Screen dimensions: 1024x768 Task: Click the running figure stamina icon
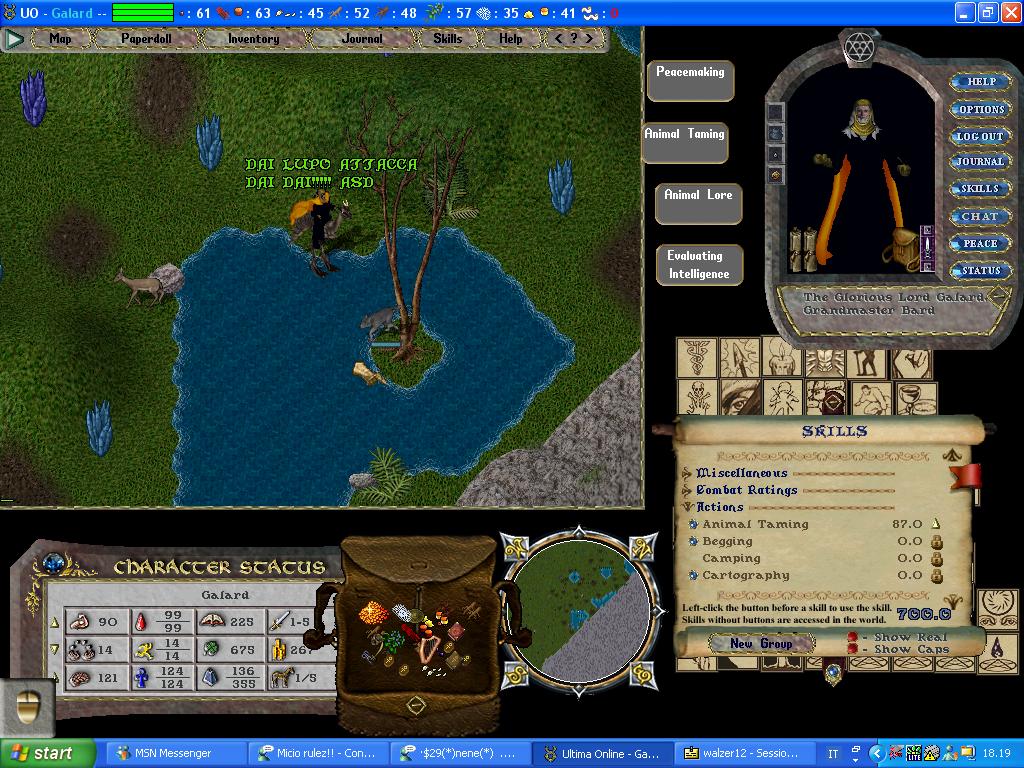[143, 650]
